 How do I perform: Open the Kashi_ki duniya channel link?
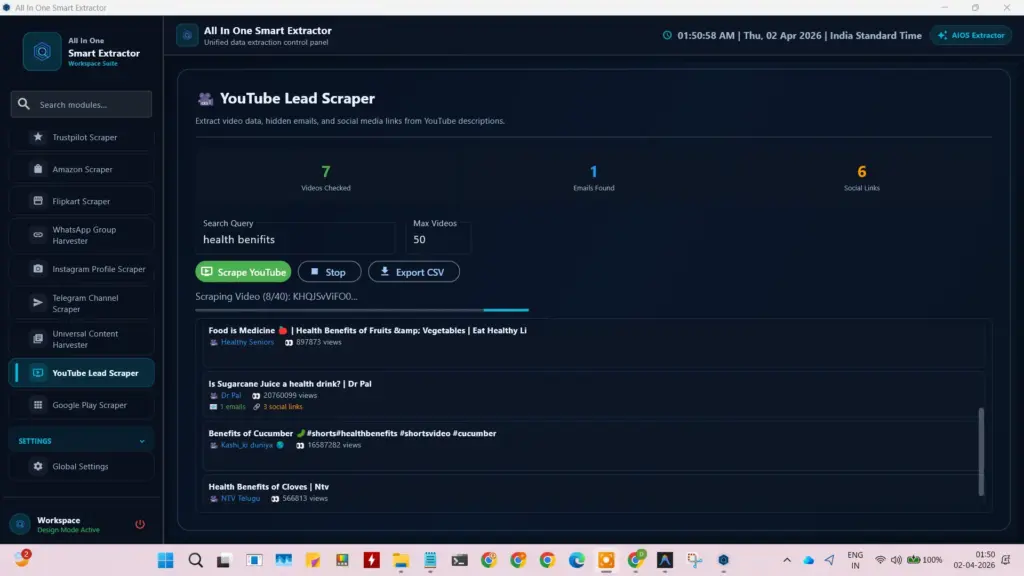tap(246, 445)
